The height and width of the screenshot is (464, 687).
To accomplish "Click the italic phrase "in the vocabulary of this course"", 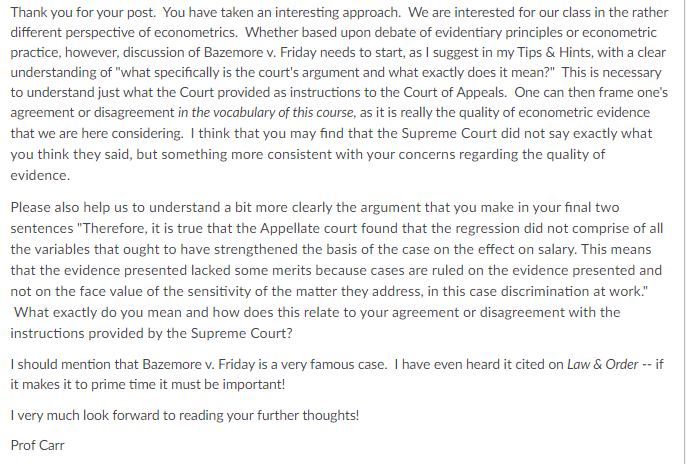I will (x=266, y=113).
